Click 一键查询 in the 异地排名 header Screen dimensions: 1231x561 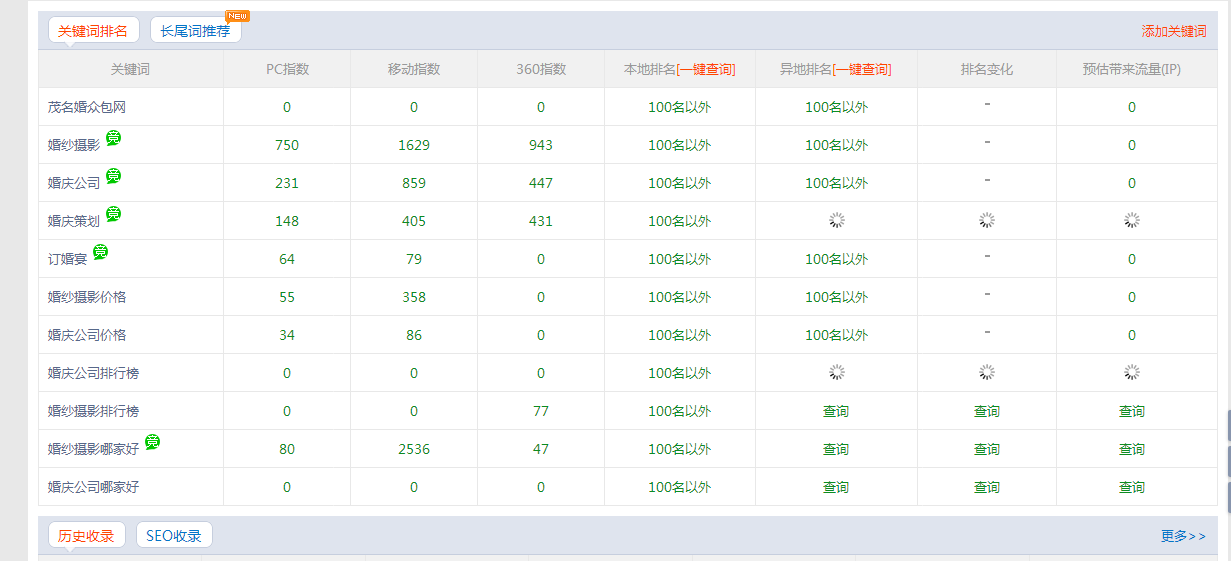point(861,69)
